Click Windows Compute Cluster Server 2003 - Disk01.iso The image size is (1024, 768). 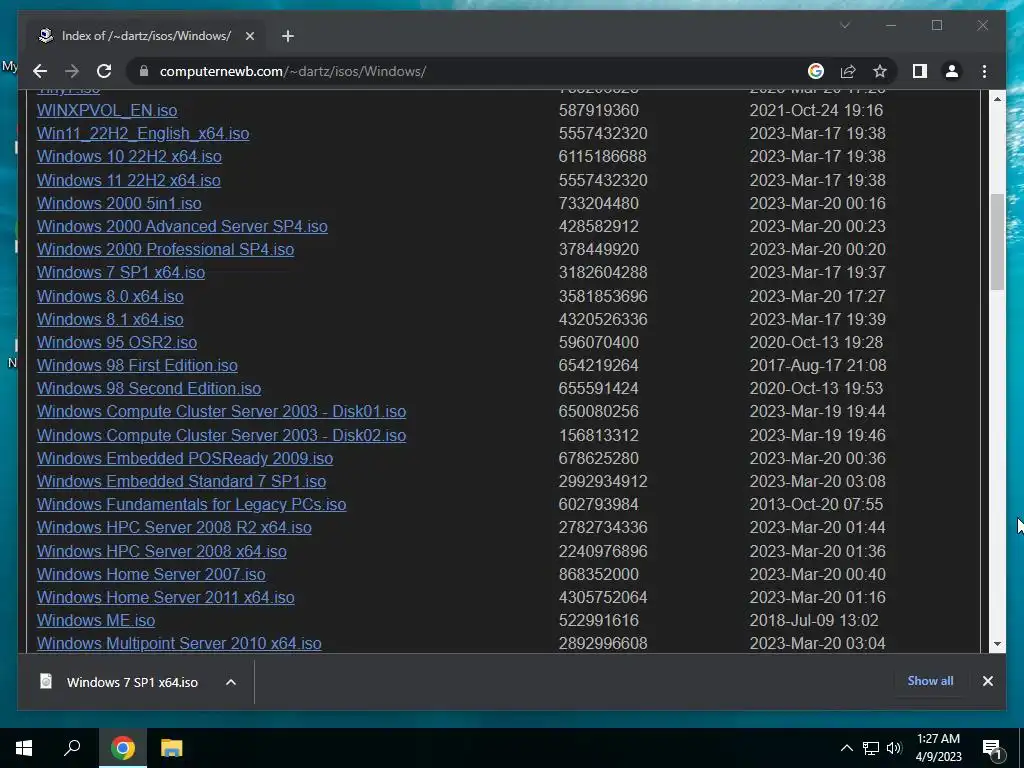click(221, 411)
